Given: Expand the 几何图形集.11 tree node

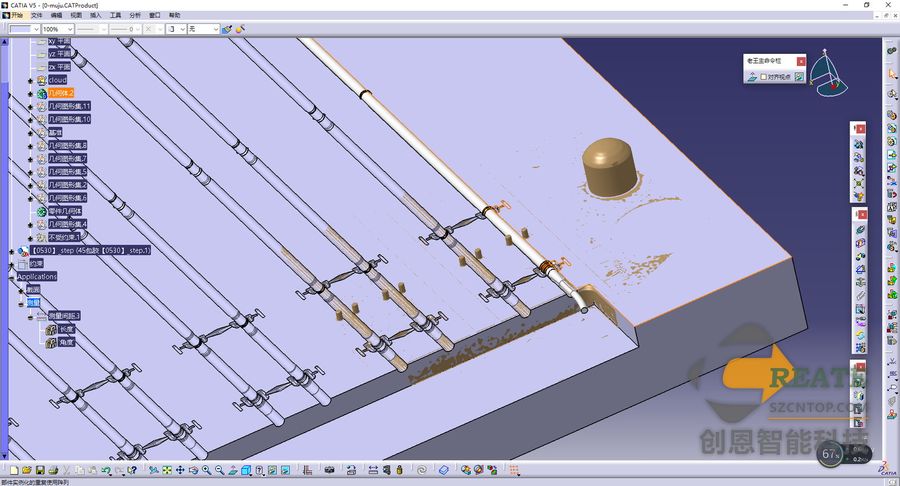Looking at the screenshot, I should (x=30, y=106).
